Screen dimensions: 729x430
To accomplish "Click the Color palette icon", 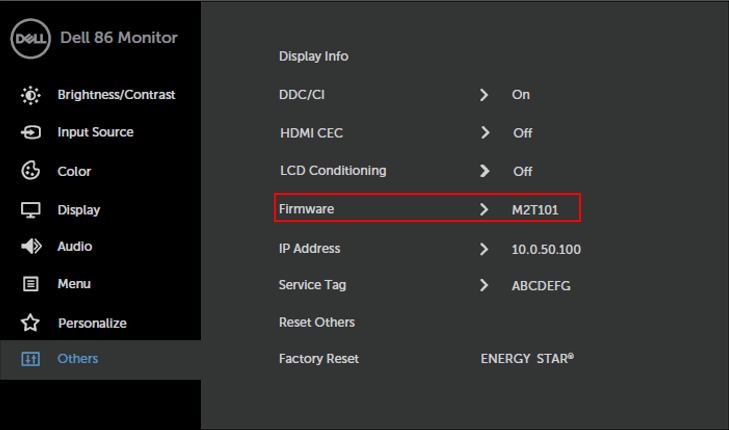I will 31,171.
